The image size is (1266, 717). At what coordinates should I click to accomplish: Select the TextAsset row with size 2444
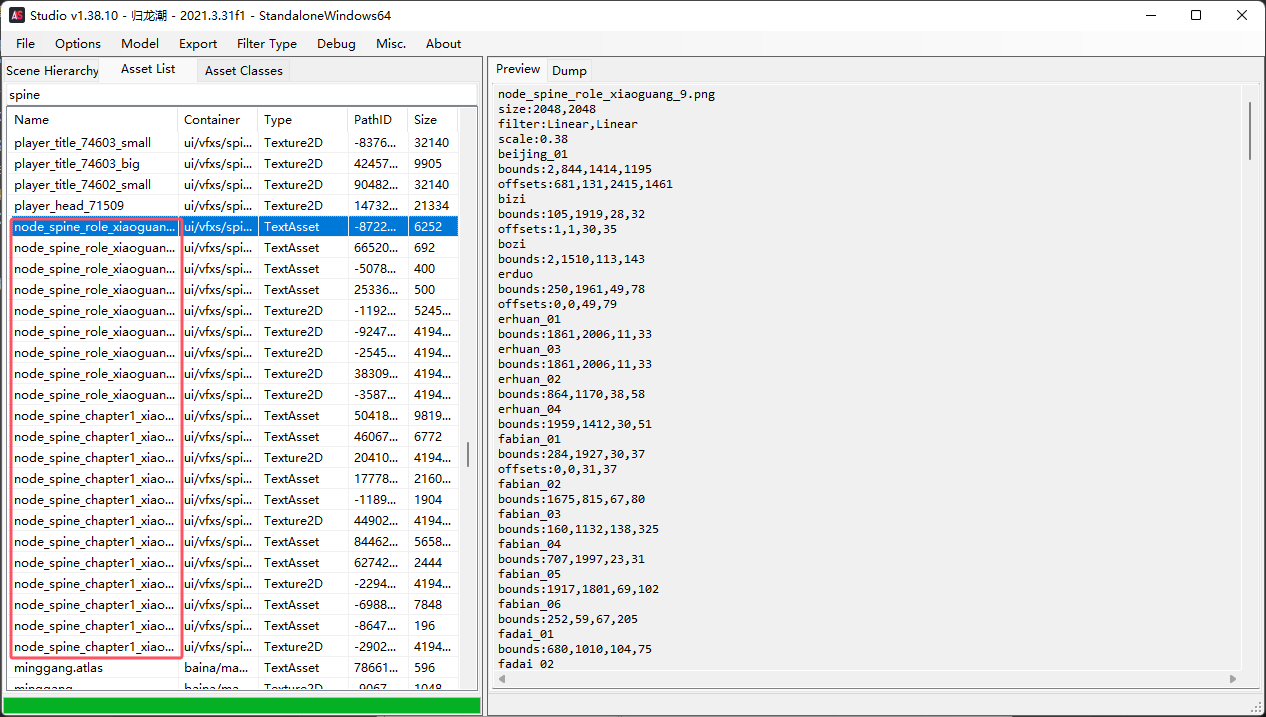tap(233, 563)
